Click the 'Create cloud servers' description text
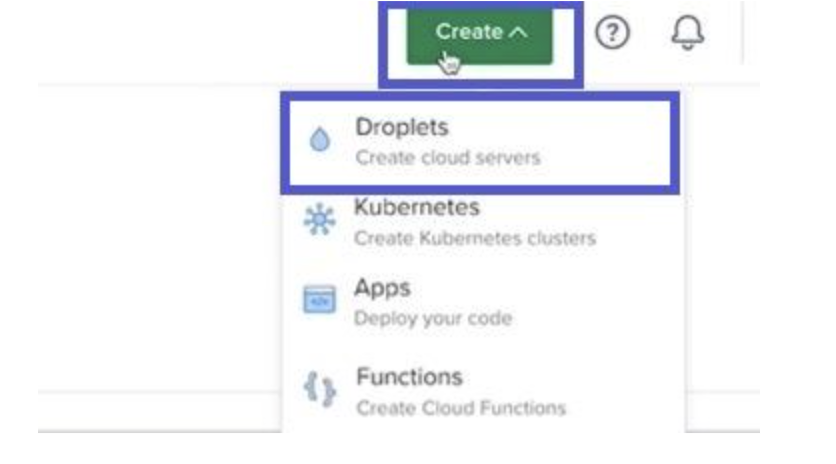 point(448,158)
